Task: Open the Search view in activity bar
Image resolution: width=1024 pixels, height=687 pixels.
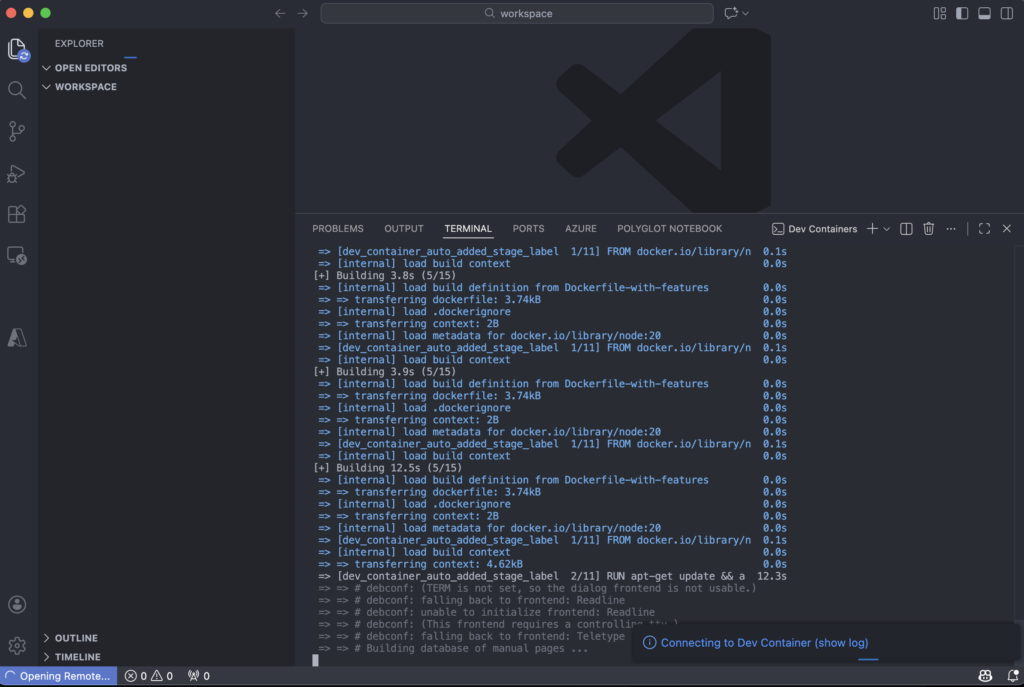Action: [x=17, y=90]
